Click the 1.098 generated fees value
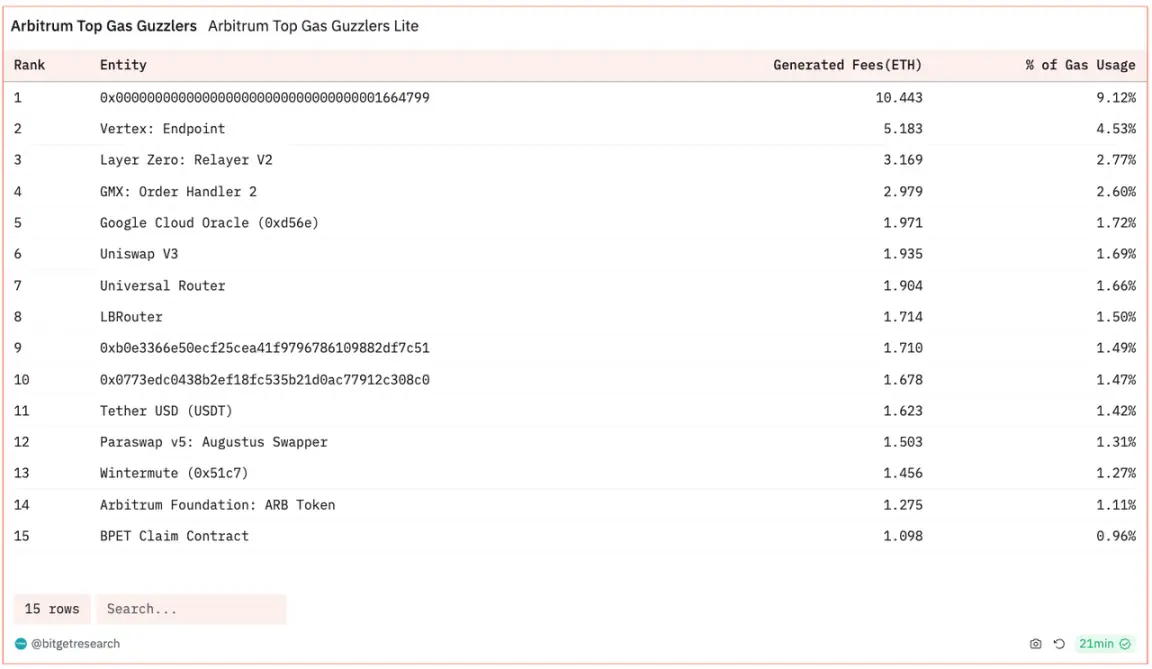Screen dimensions: 1152x669 [x=903, y=536]
